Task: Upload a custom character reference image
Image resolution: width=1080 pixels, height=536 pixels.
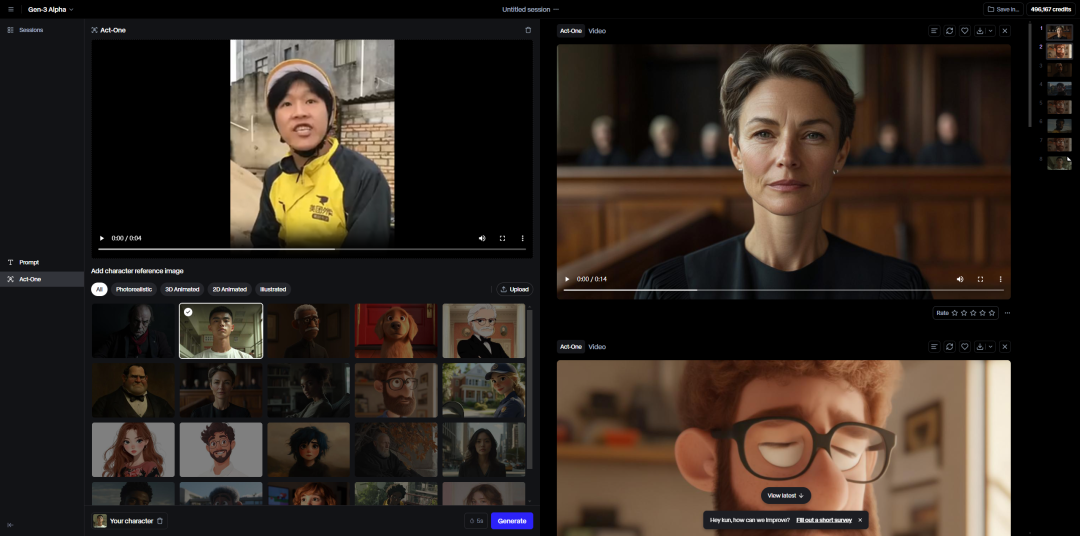Action: tap(515, 289)
